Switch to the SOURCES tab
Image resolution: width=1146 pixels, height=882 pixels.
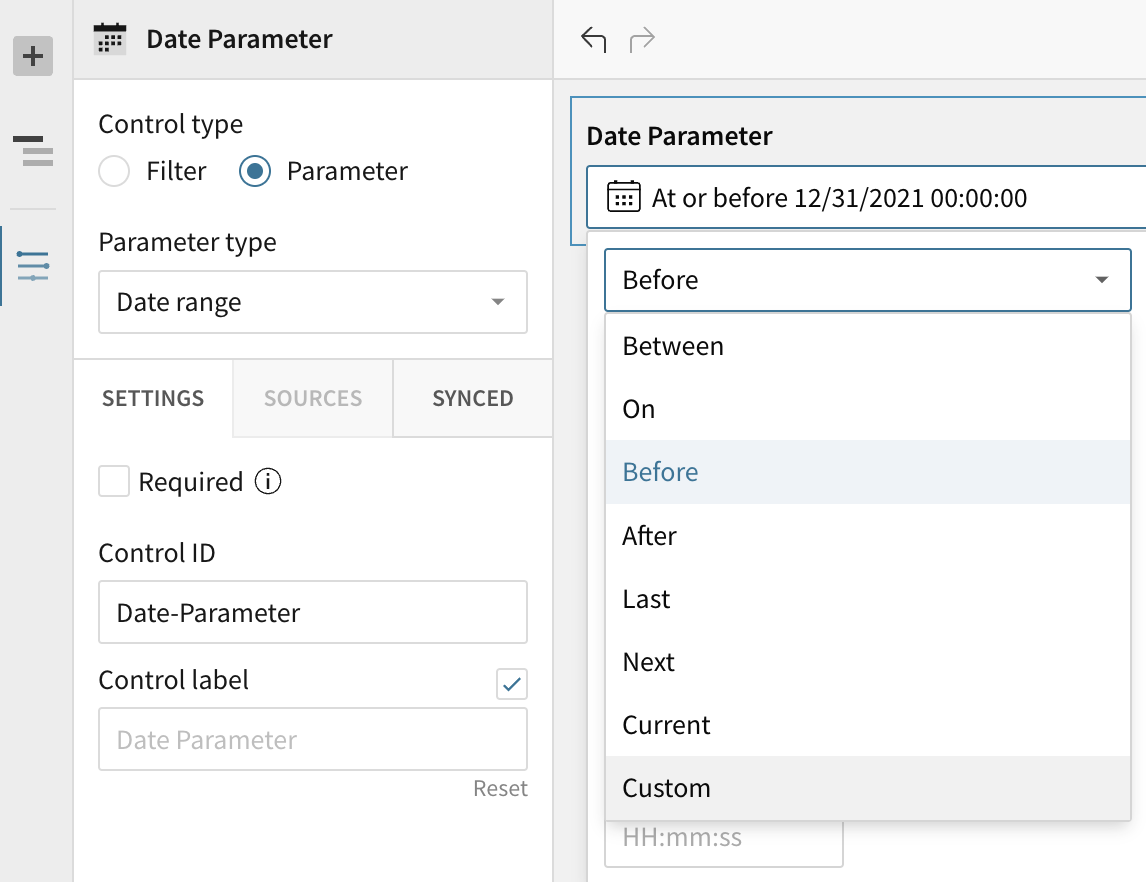(311, 398)
